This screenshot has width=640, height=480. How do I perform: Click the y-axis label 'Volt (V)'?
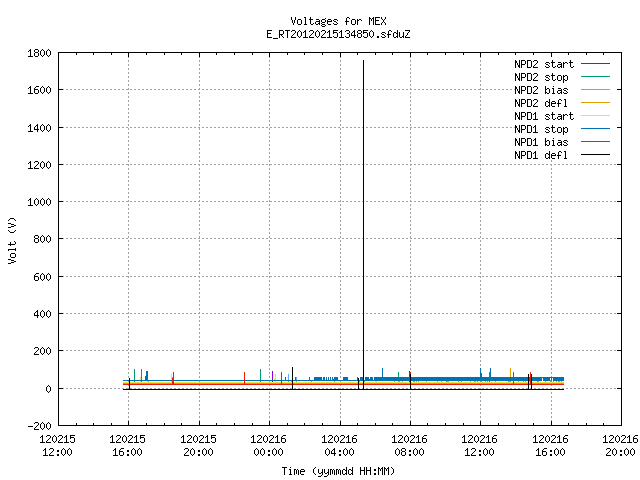[x=12, y=240]
